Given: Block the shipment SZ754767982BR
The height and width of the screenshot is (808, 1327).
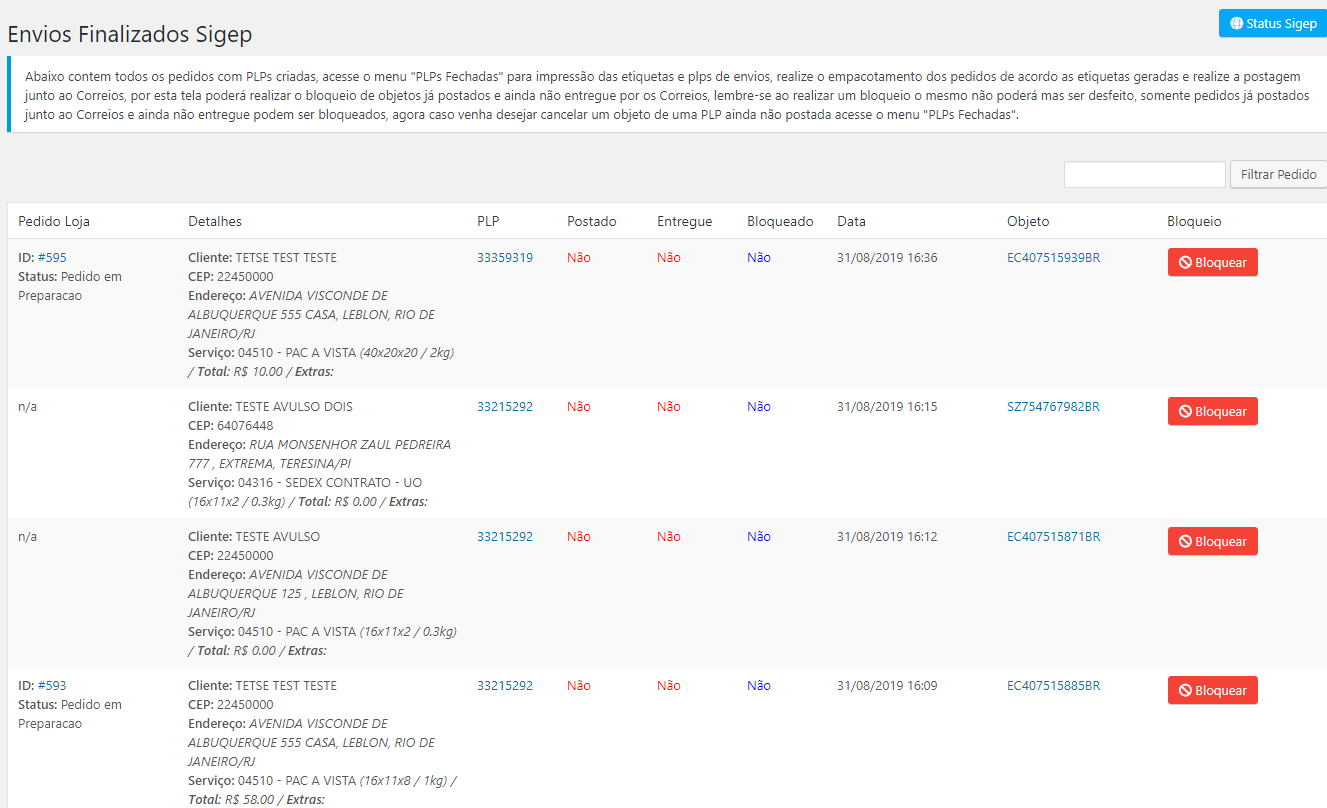Looking at the screenshot, I should [x=1212, y=411].
